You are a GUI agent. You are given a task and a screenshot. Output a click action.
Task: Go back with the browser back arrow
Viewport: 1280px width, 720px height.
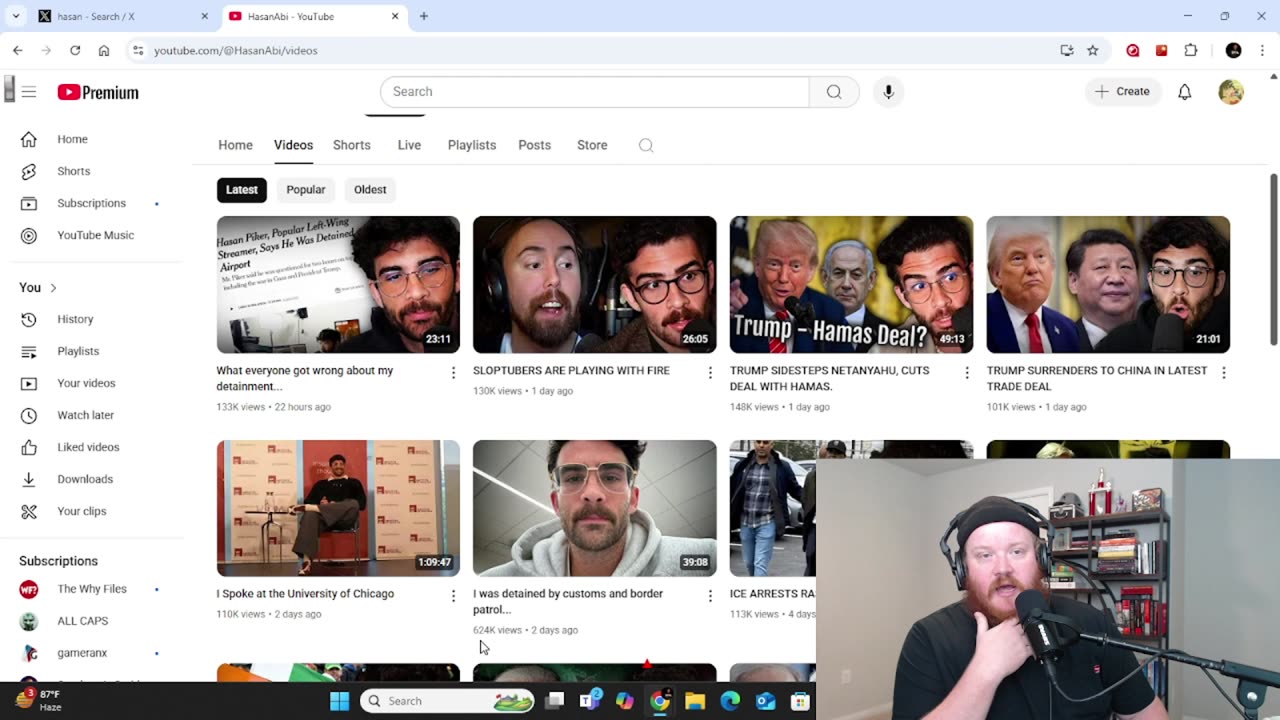[x=18, y=50]
